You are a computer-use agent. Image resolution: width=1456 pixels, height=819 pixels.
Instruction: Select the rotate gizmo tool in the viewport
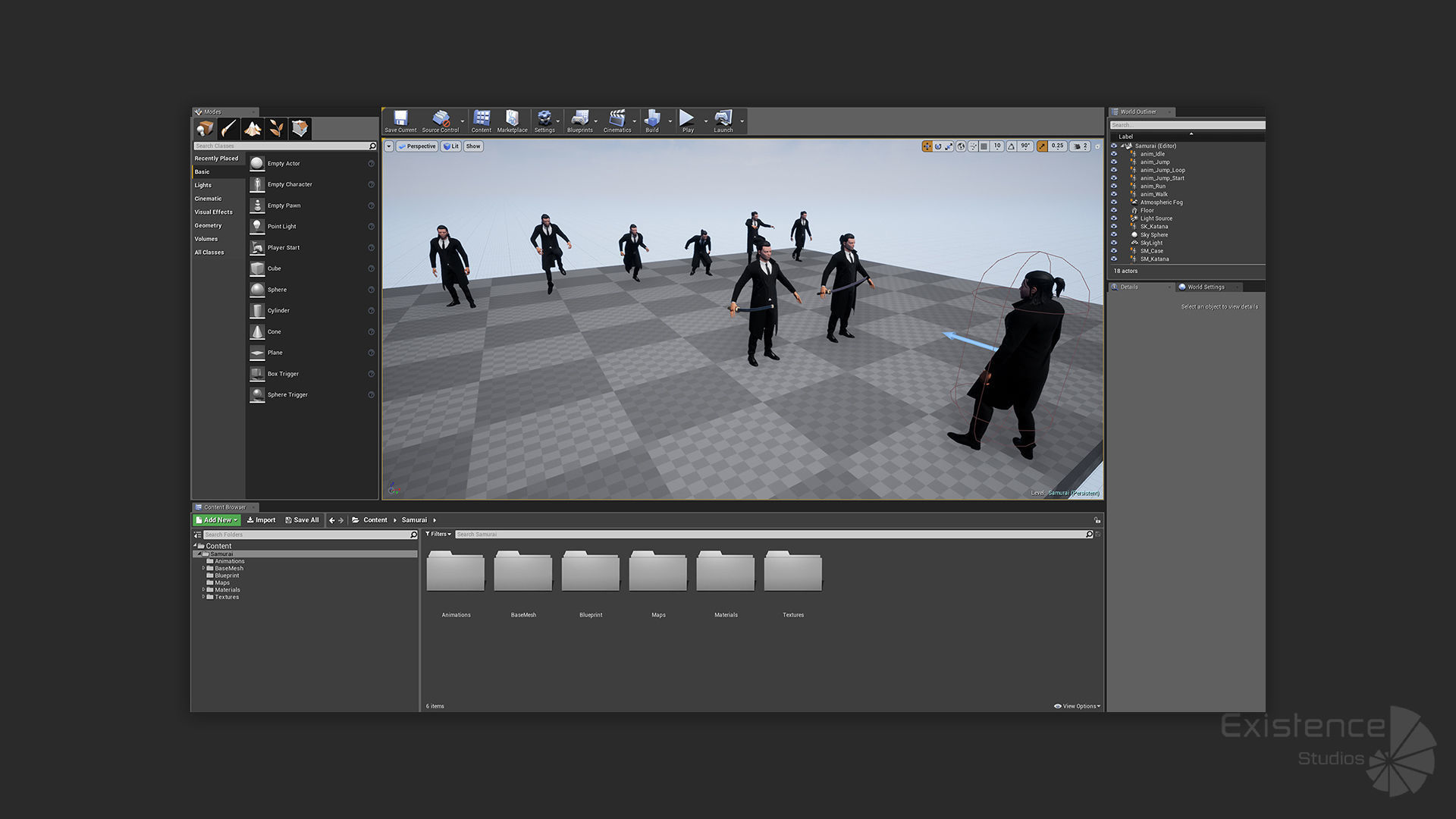click(938, 146)
